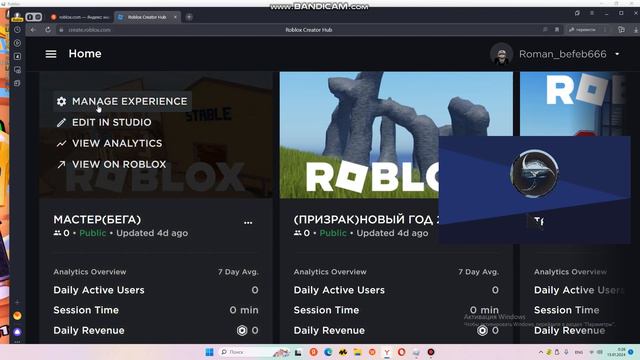Open Bandicam recorder icon on taskbar

click(x=431, y=352)
